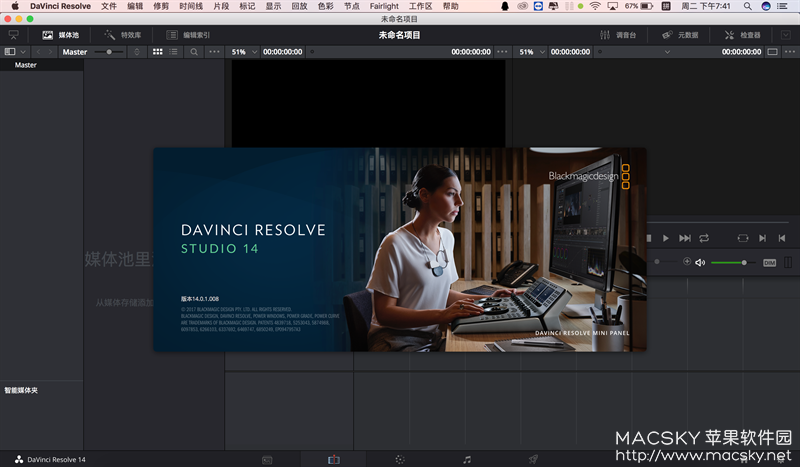Switch to the Fairlight music note page tab
The image size is (800, 467).
467,459
